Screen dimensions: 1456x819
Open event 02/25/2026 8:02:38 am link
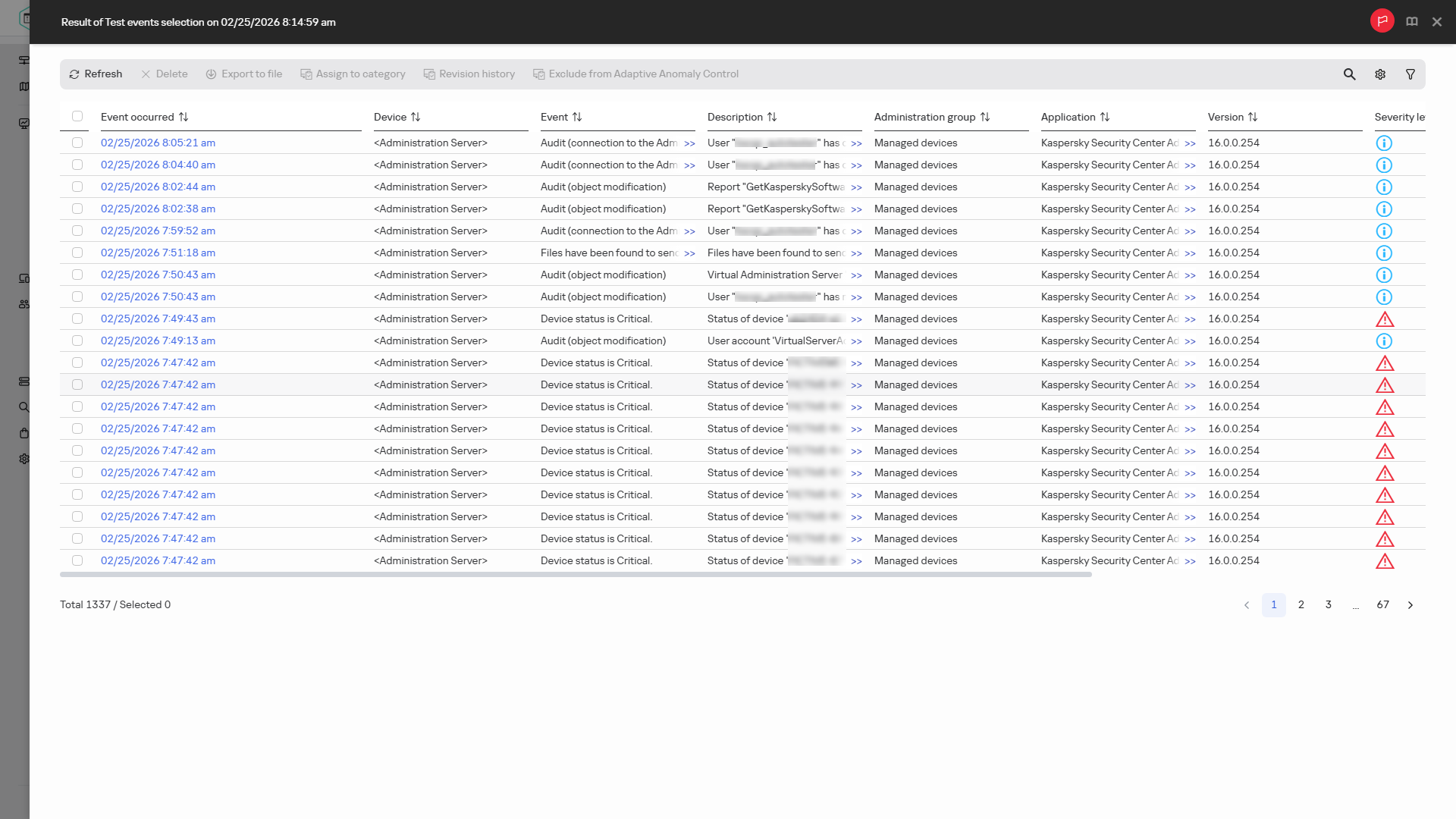click(x=158, y=209)
